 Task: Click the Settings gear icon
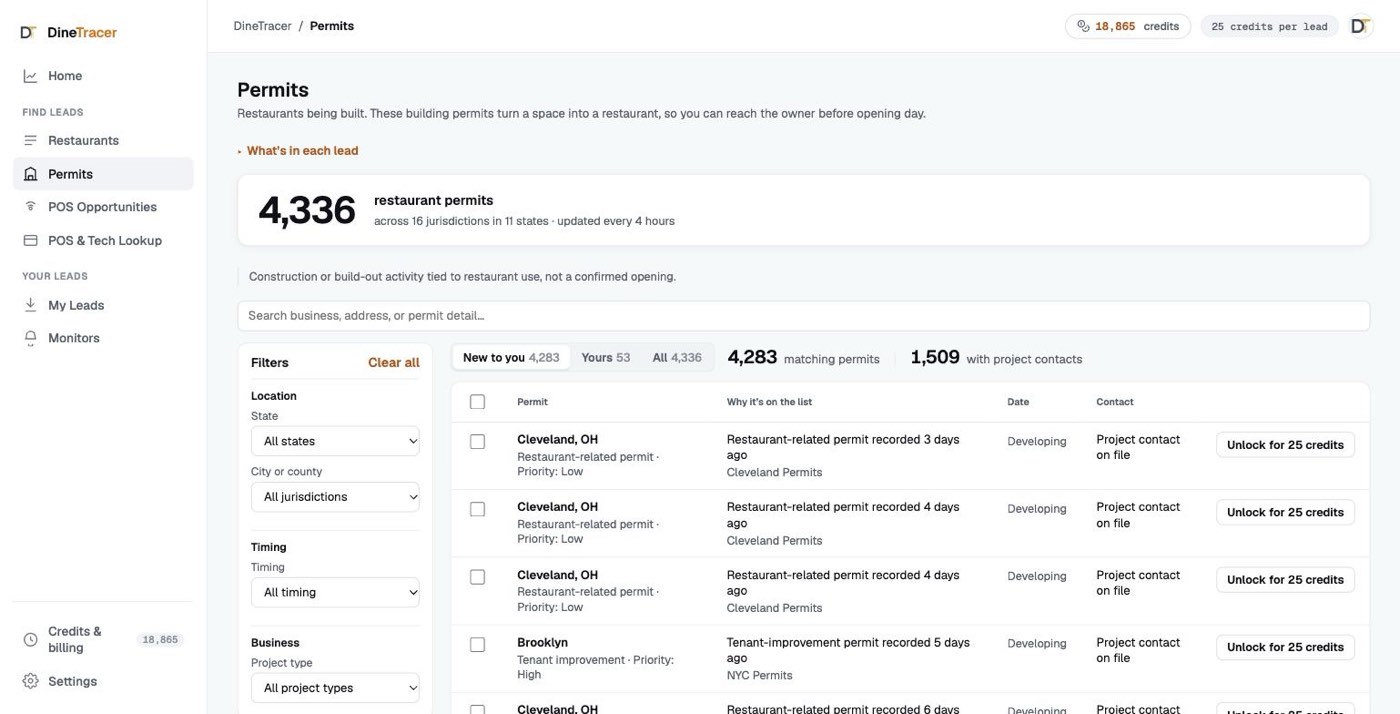[30, 681]
